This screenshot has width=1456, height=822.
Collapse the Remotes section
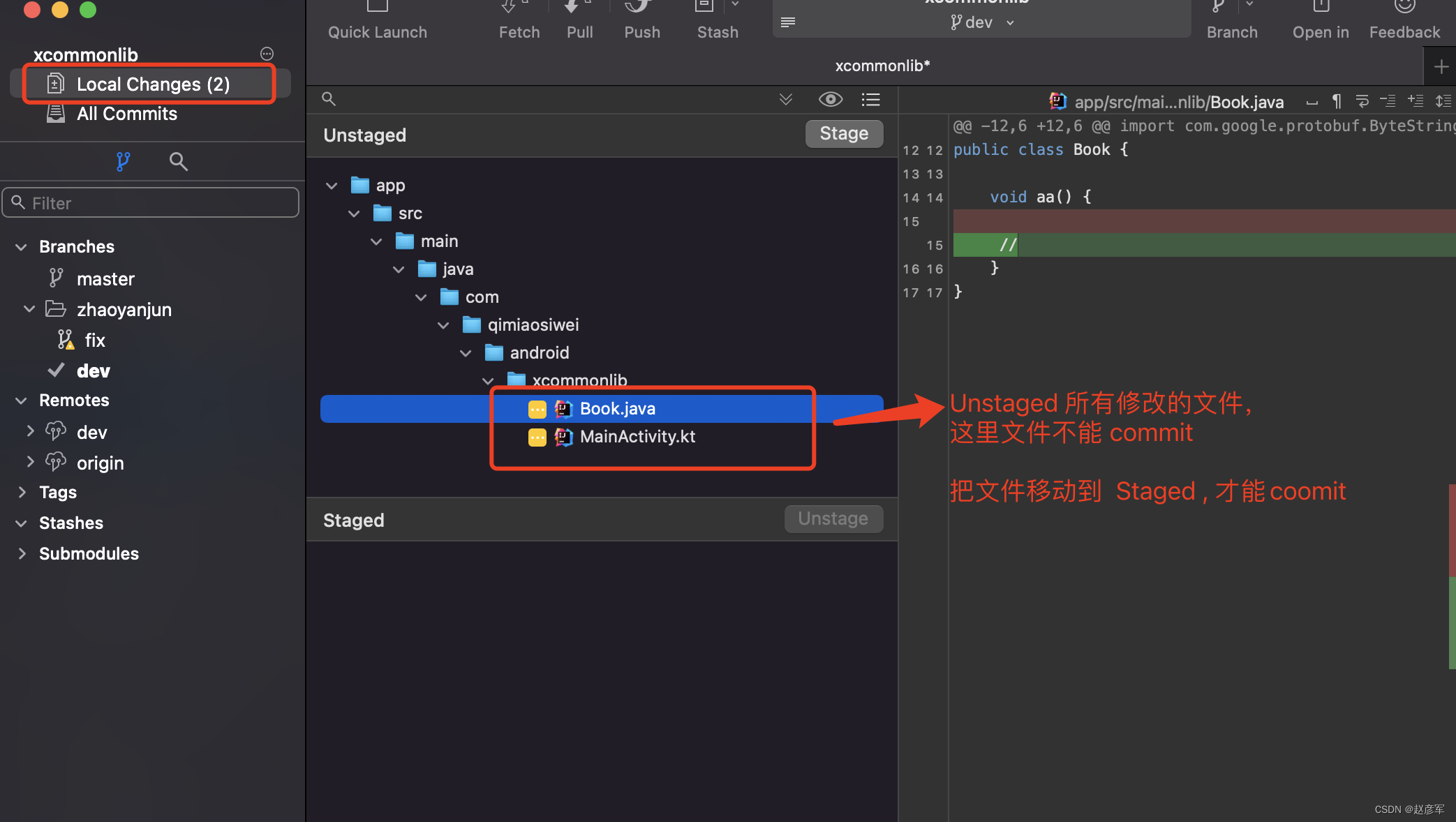22,401
